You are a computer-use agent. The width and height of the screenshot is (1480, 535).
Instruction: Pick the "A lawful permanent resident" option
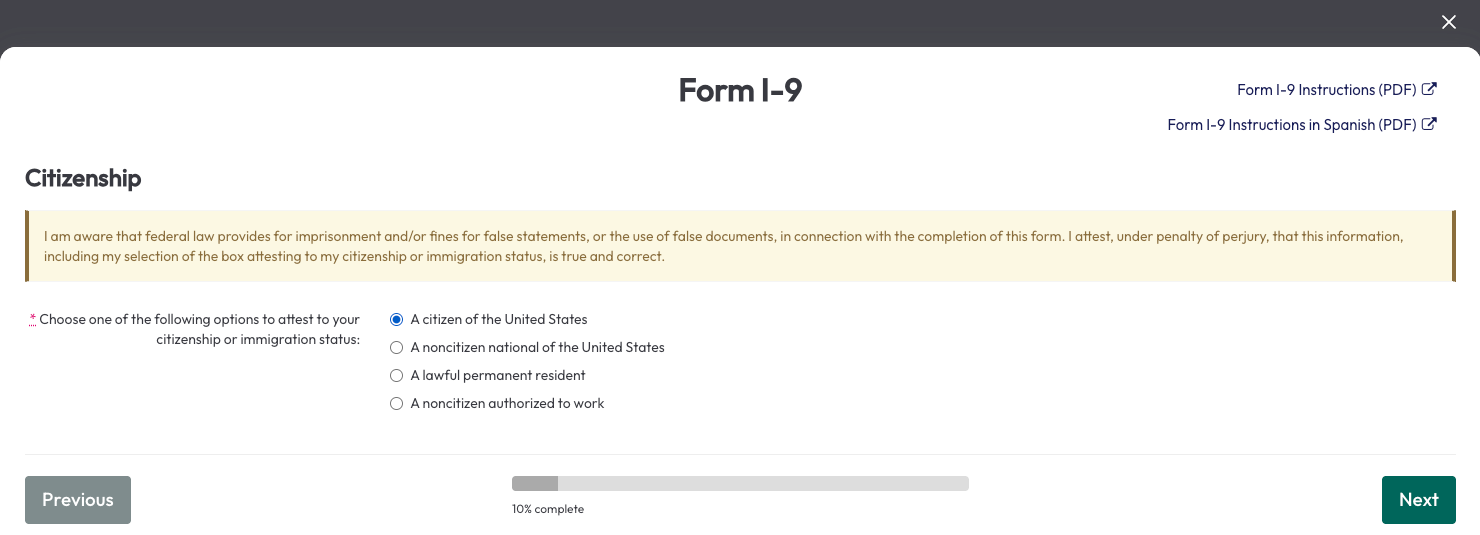397,376
